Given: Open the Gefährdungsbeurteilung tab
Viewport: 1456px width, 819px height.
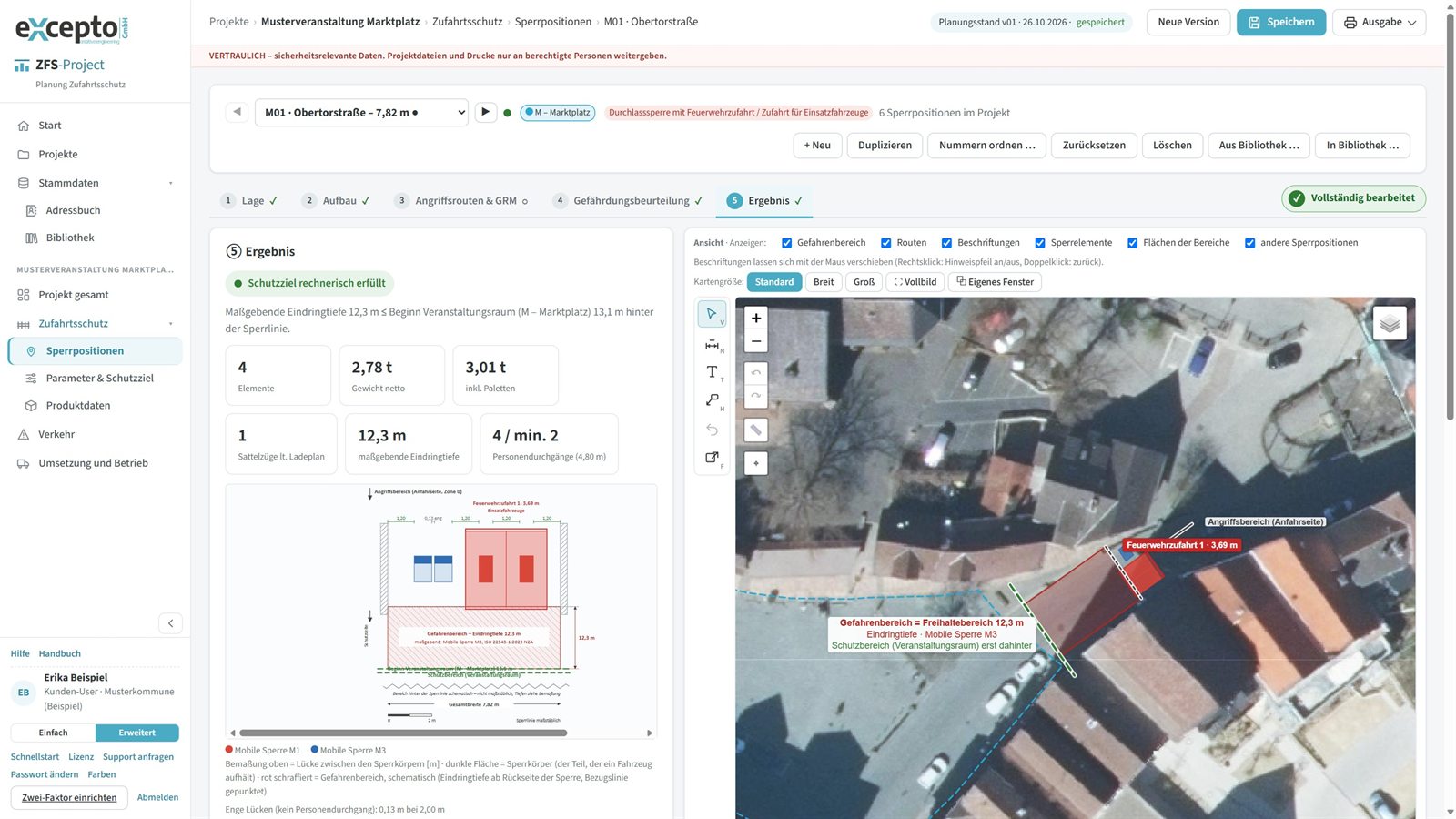Looking at the screenshot, I should (x=628, y=201).
